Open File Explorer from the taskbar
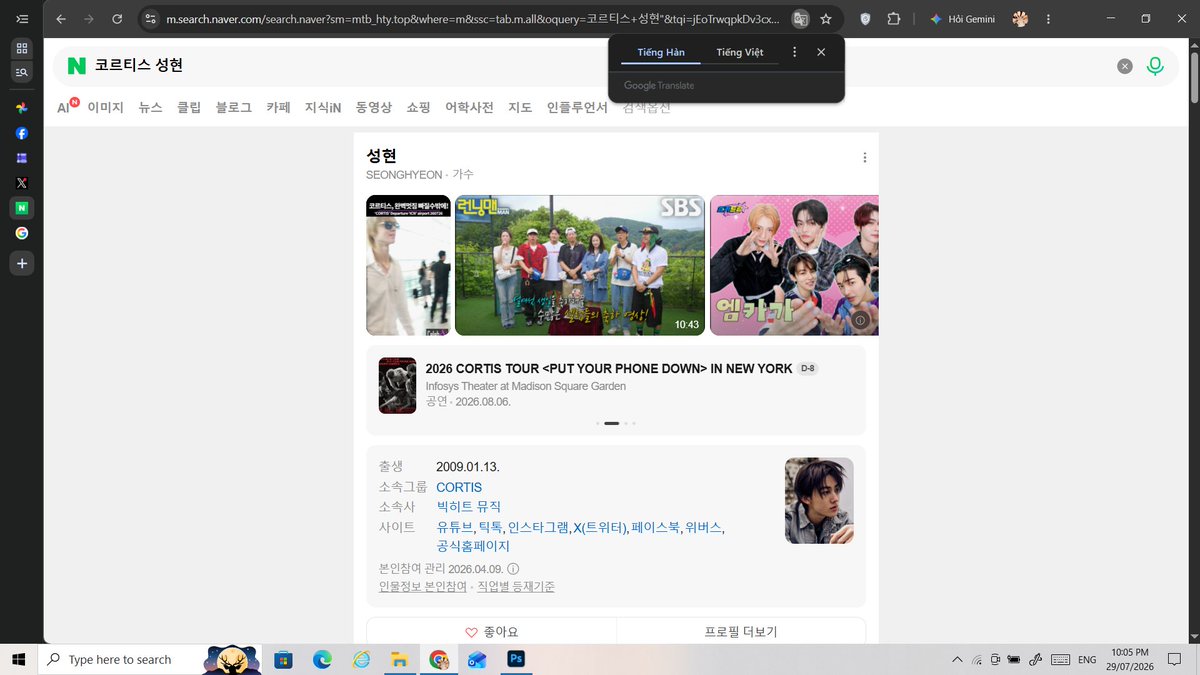This screenshot has width=1200, height=675. point(399,659)
